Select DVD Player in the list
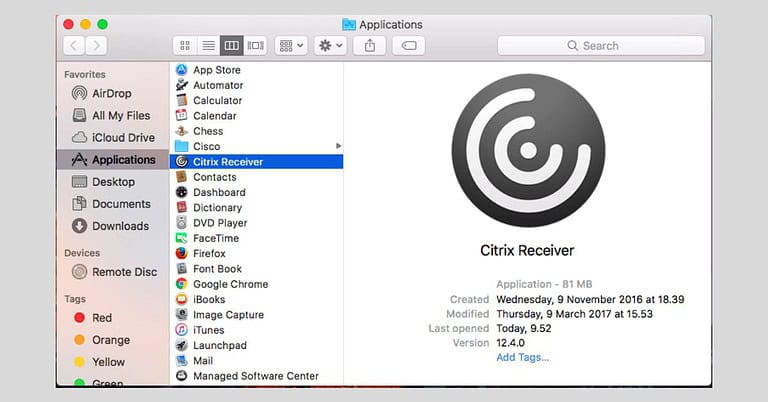 pos(257,223)
